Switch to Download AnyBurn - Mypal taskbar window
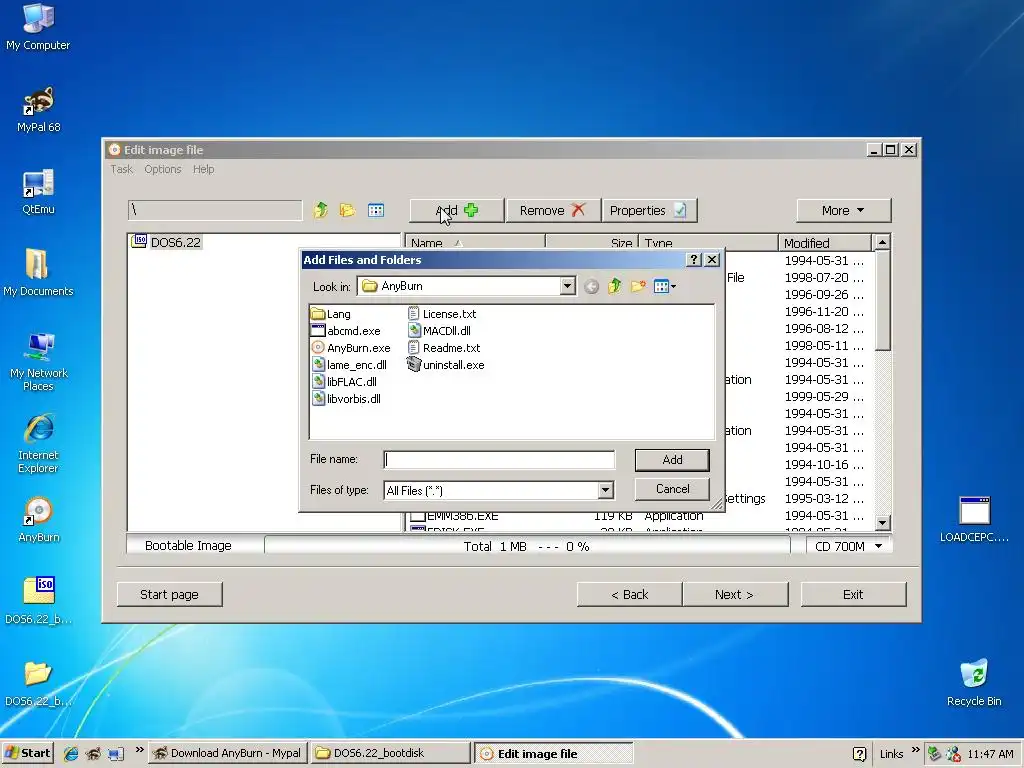Screen dimensions: 1024x768 click(x=227, y=753)
